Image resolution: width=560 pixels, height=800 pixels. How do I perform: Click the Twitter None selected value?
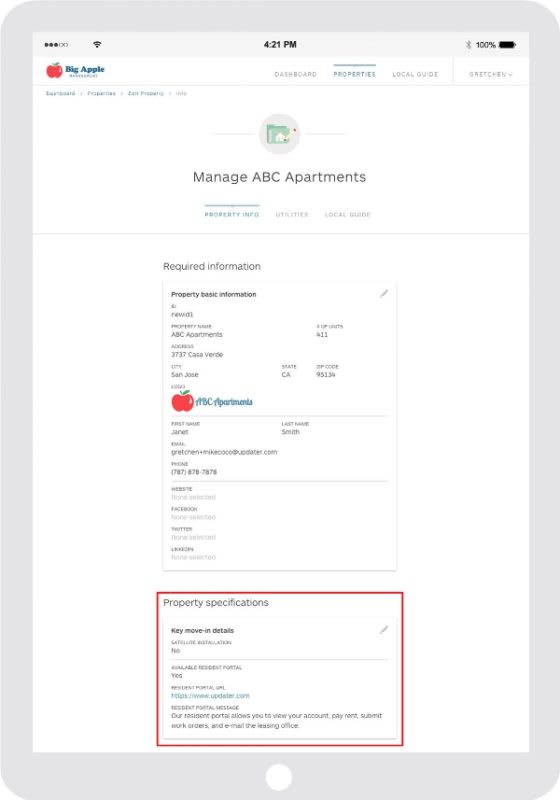(x=193, y=537)
